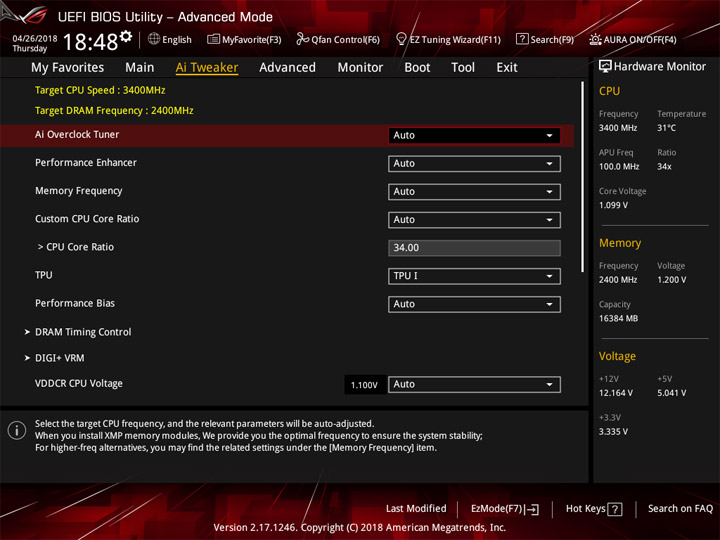Click the EZ Tuning Wizard bulb icon
The image size is (720, 540).
click(401, 39)
